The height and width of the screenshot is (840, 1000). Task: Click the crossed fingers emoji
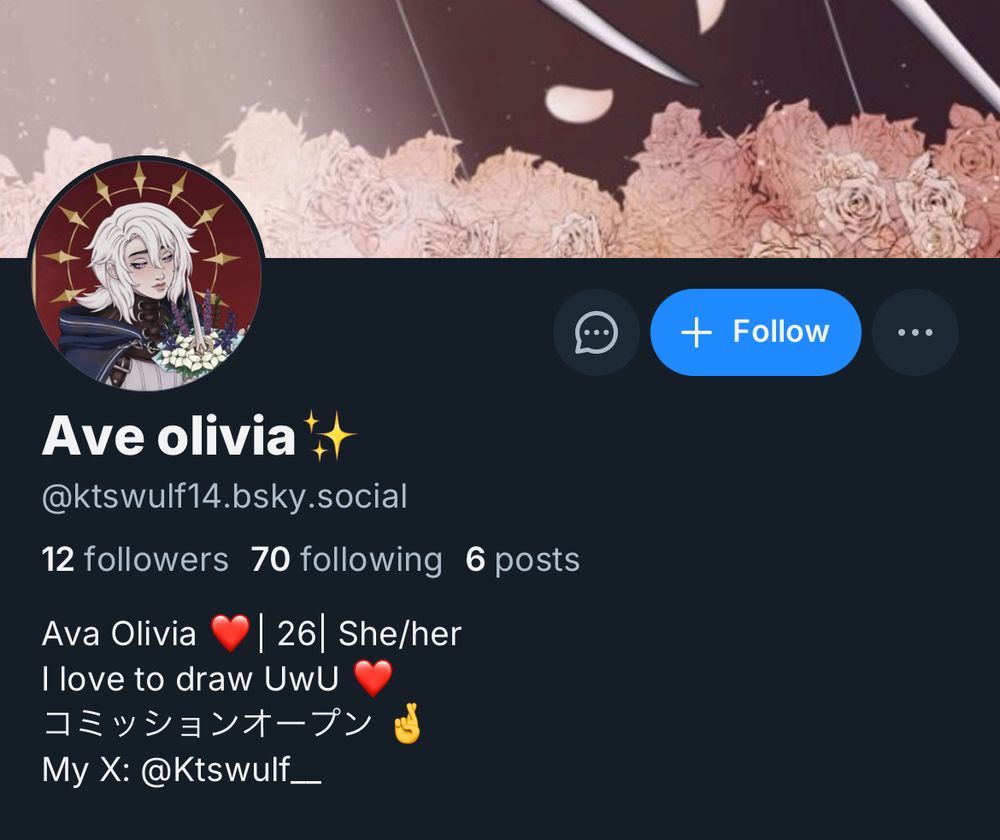pos(407,723)
